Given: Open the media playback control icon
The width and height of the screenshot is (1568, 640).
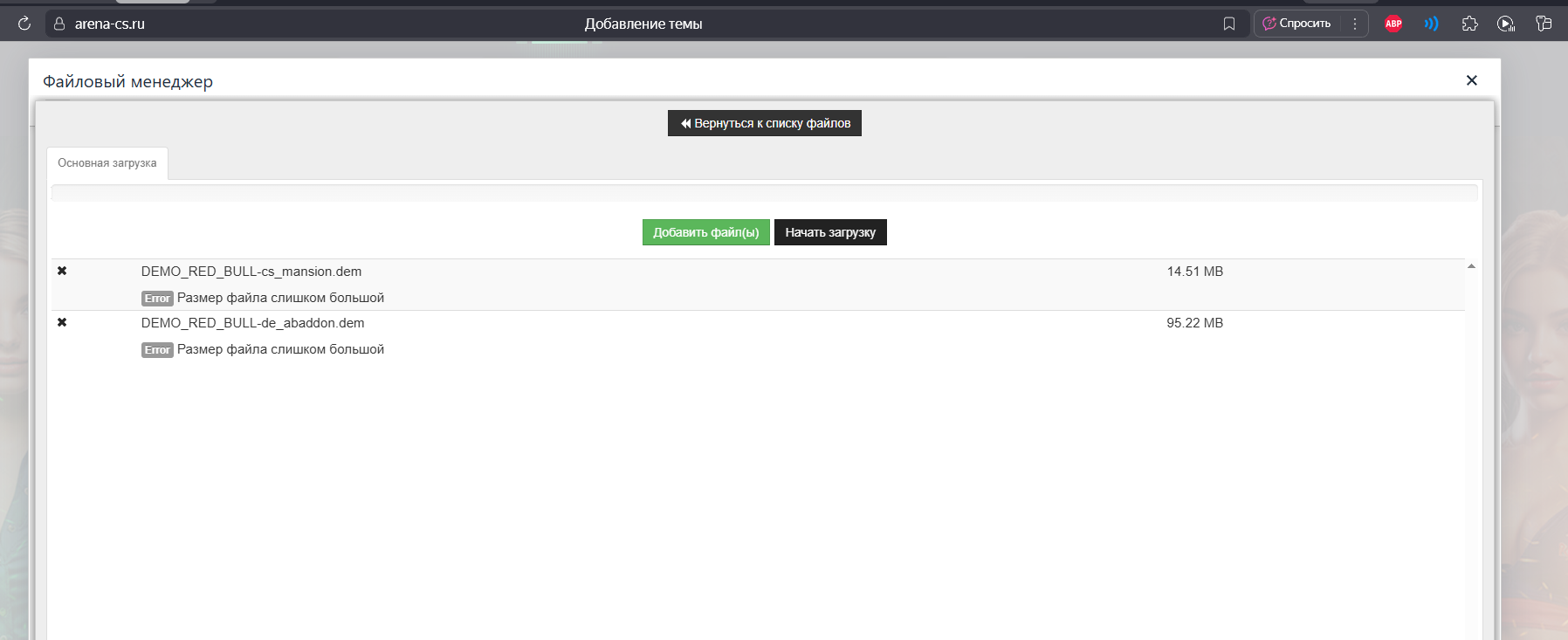Looking at the screenshot, I should (1506, 24).
